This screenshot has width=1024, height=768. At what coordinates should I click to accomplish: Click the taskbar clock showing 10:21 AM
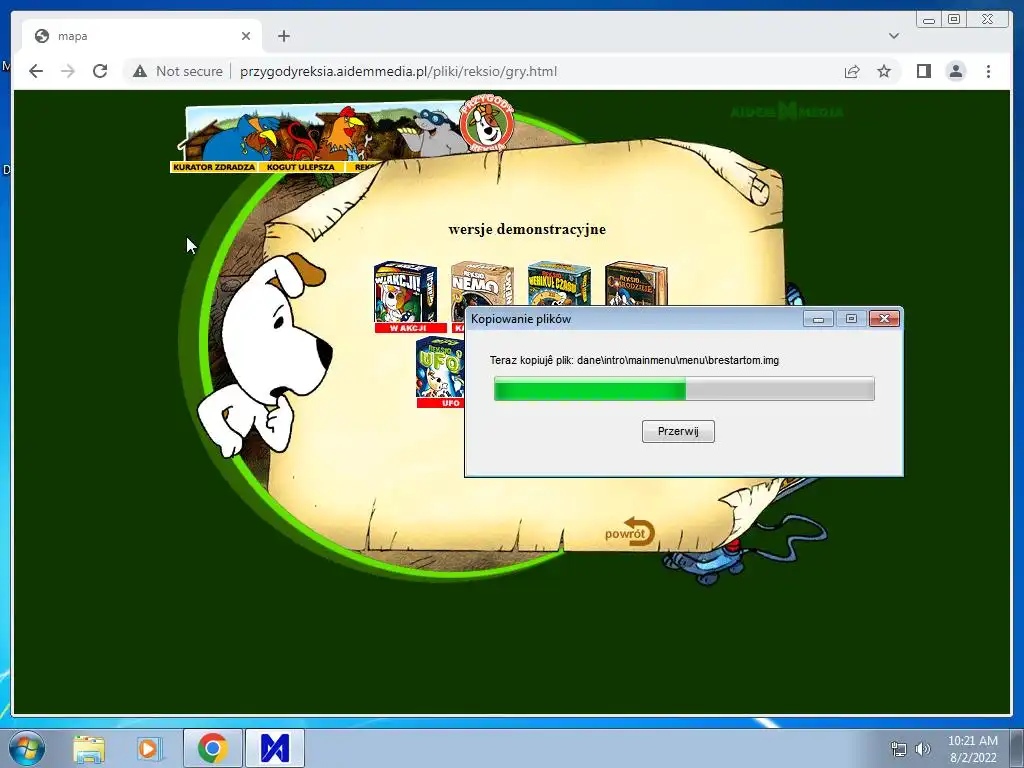(x=972, y=749)
